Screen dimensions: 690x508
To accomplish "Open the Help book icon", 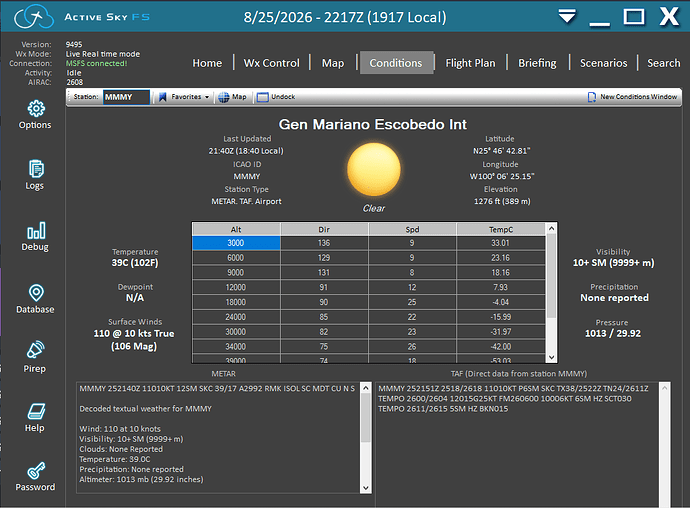I will (36, 411).
